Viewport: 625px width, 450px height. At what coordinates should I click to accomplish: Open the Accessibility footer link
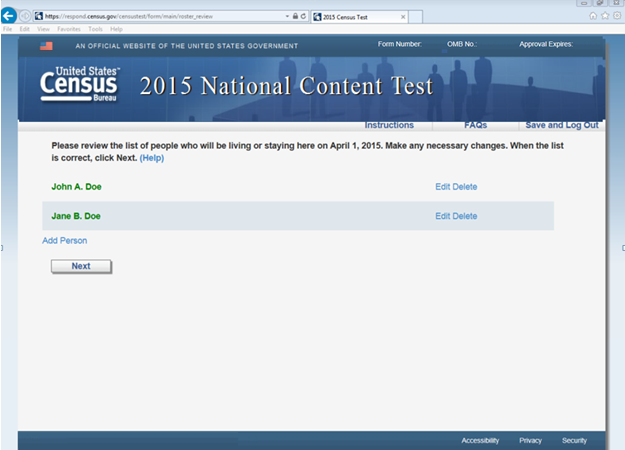tap(480, 440)
